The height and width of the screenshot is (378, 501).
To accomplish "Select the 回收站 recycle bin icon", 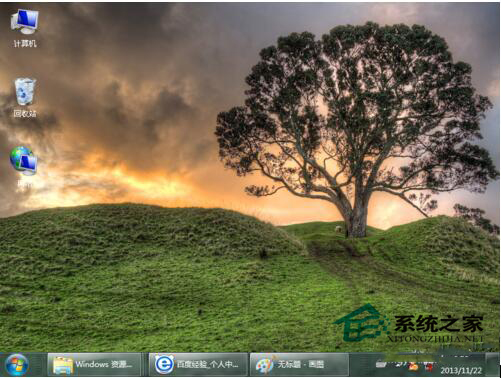I will [x=25, y=92].
